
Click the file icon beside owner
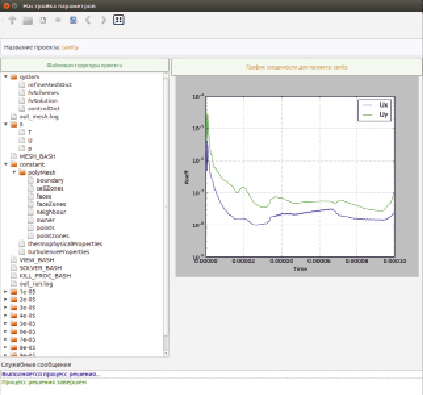click(31, 220)
